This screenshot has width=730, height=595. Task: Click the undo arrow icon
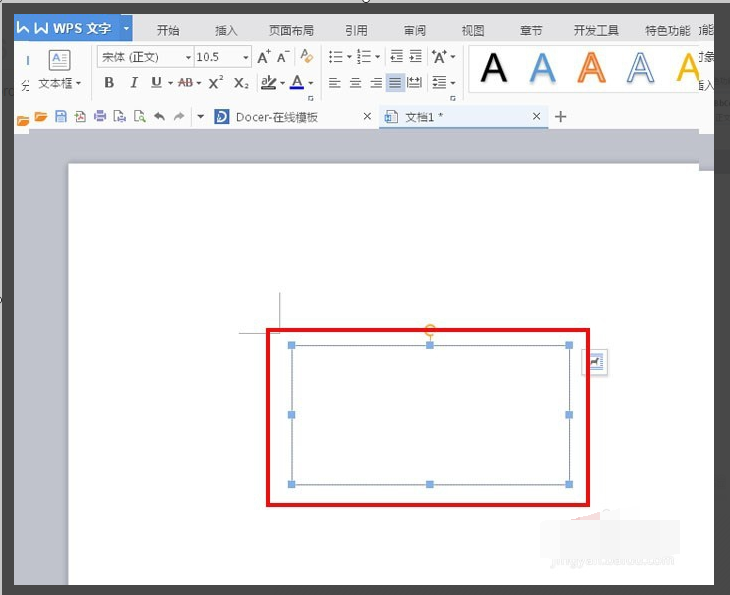tap(159, 117)
